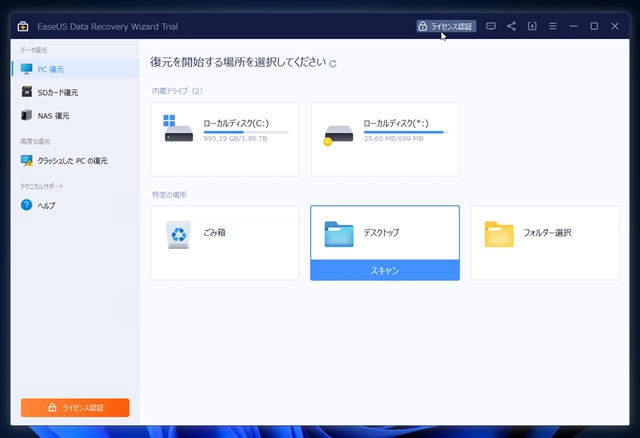Image resolution: width=640 pixels, height=438 pixels.
Task: Click the yellow フォルダー選択 folder icon
Action: 499,234
